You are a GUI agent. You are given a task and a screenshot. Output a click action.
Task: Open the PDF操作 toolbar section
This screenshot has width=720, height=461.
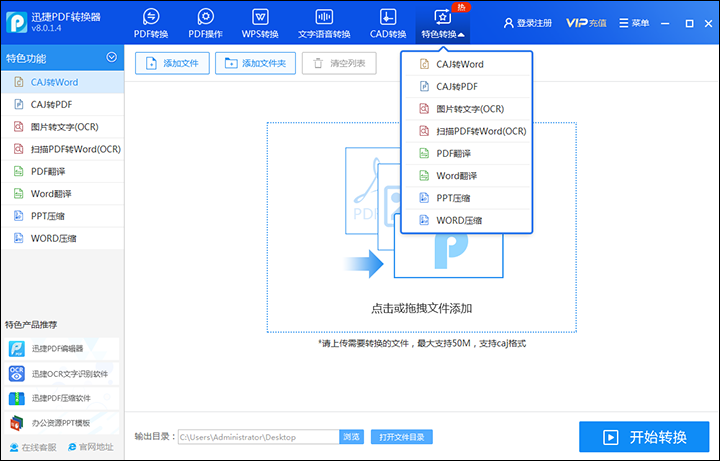[x=205, y=23]
